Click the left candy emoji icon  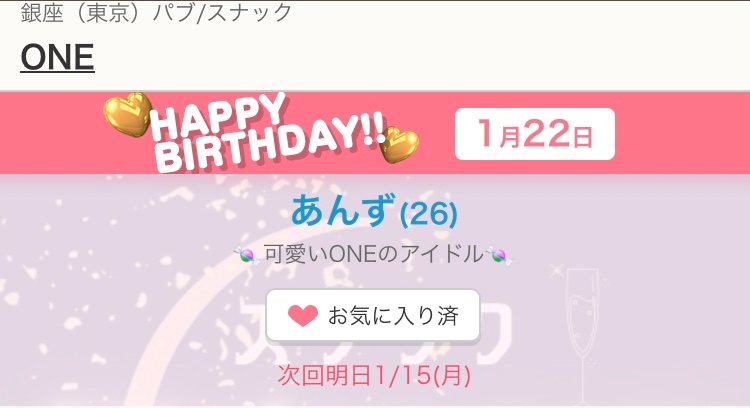(247, 255)
